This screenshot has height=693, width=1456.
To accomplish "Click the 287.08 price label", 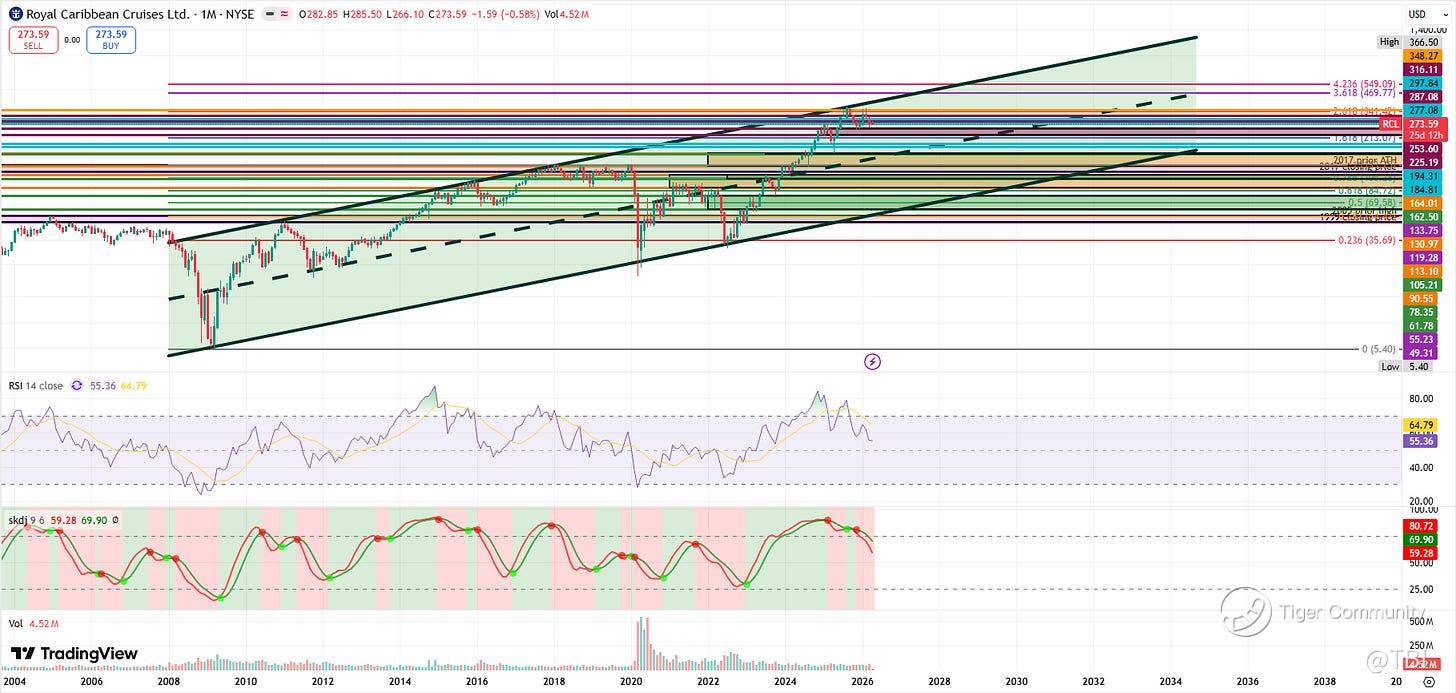I will click(1422, 96).
